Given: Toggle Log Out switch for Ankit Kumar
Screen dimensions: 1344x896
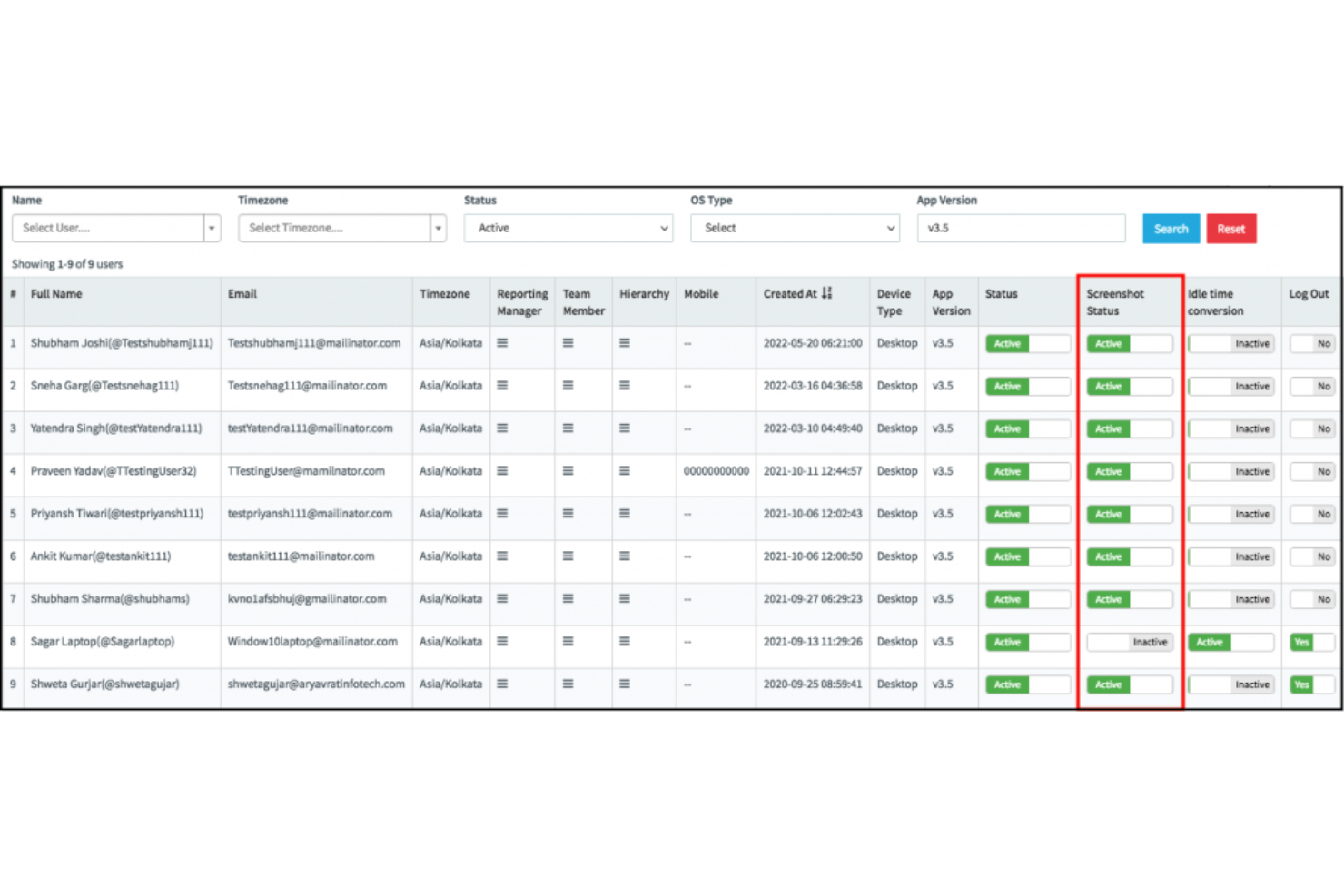Looking at the screenshot, I should tap(1312, 557).
